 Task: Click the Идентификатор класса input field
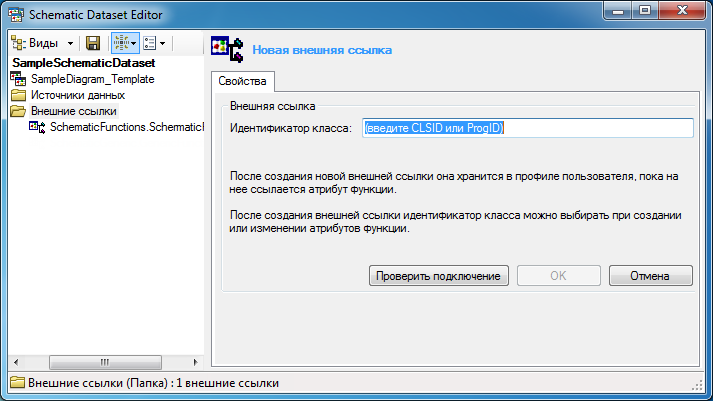[x=527, y=128]
